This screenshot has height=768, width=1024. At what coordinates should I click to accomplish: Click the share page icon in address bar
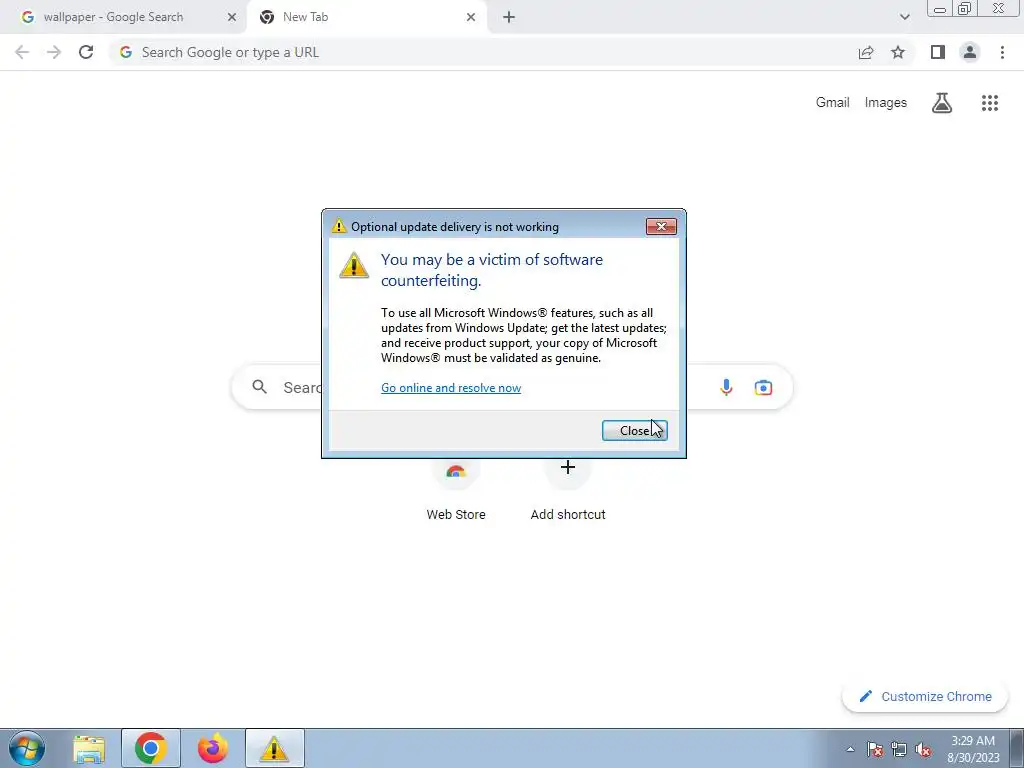[x=866, y=52]
